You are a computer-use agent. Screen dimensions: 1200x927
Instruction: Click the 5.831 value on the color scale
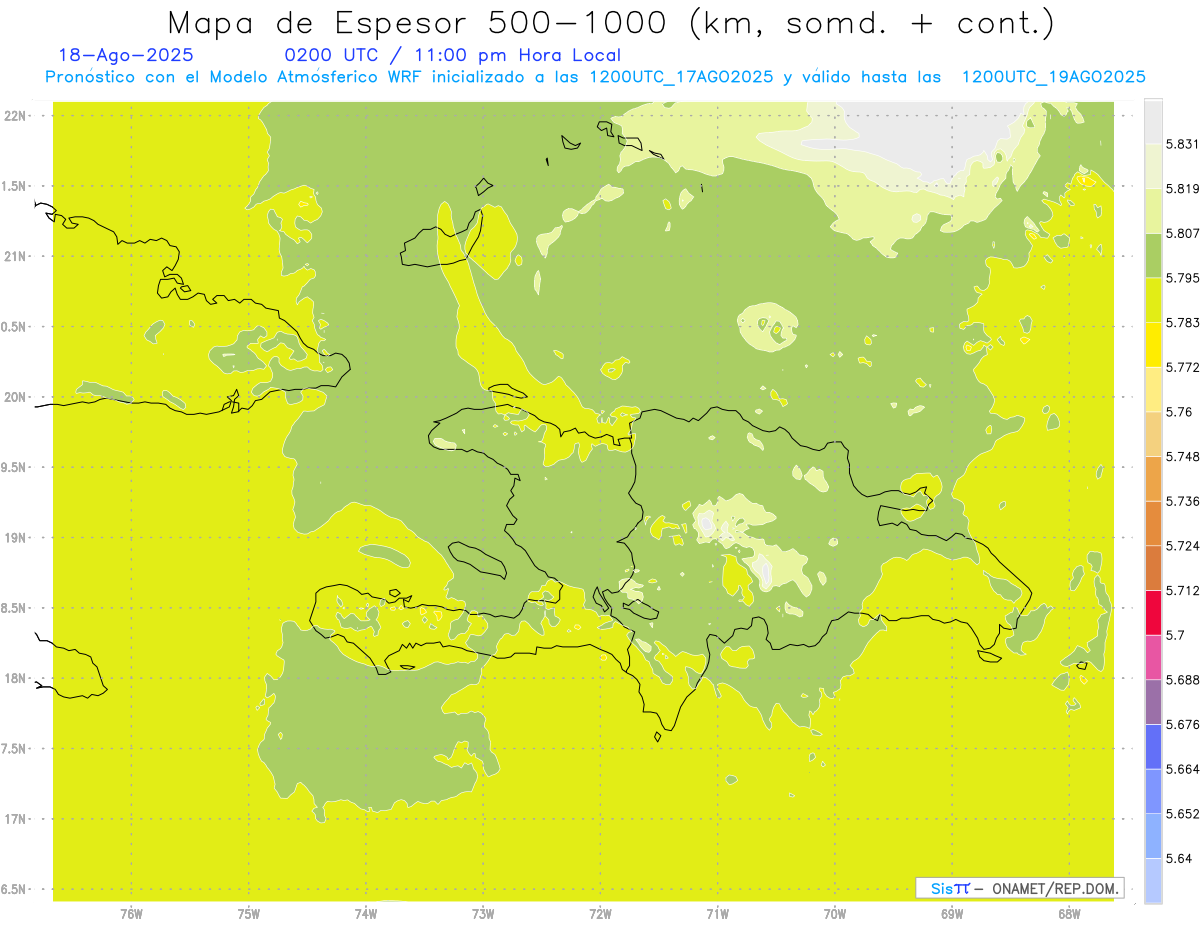coord(1183,144)
